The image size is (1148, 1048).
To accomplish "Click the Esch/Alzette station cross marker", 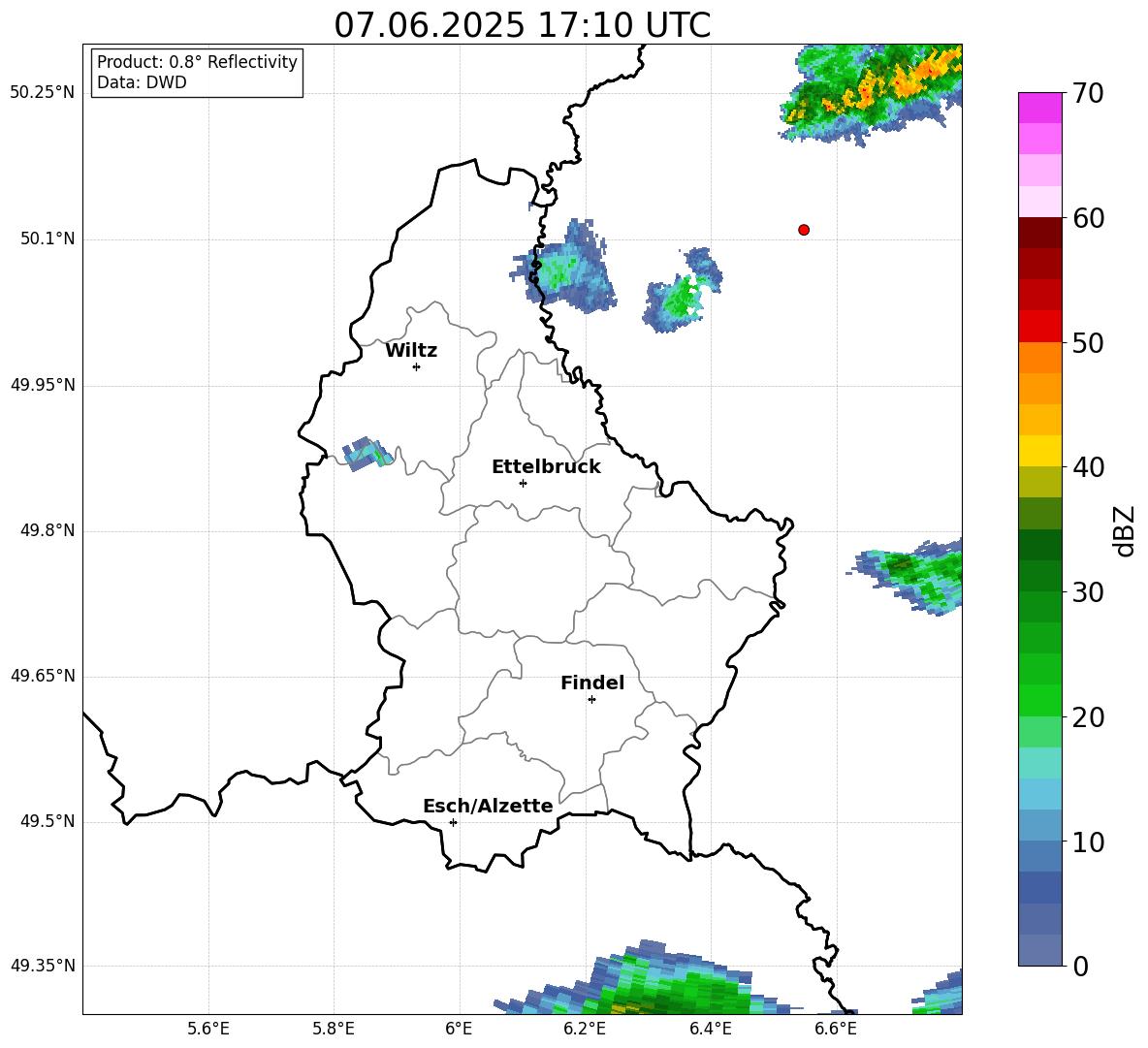I will 453,822.
